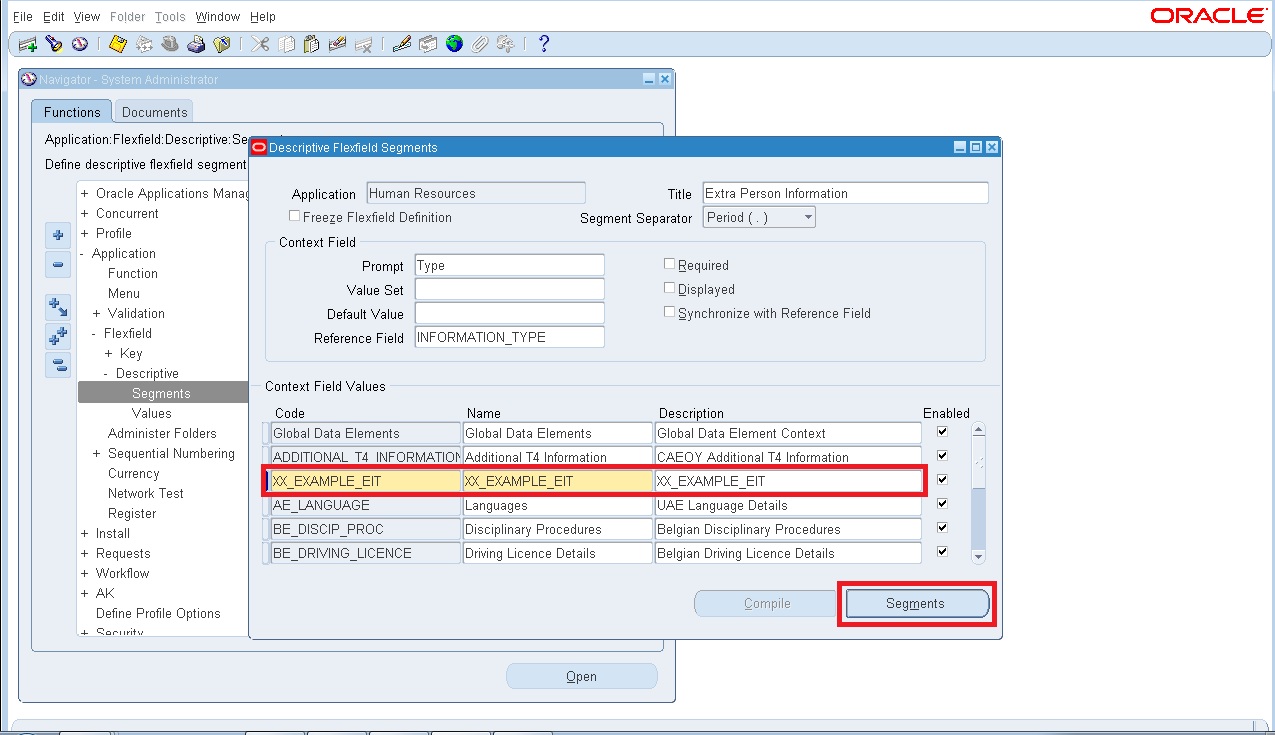Enable Synchronize with Reference Field
This screenshot has height=735, width=1275.
[x=669, y=312]
